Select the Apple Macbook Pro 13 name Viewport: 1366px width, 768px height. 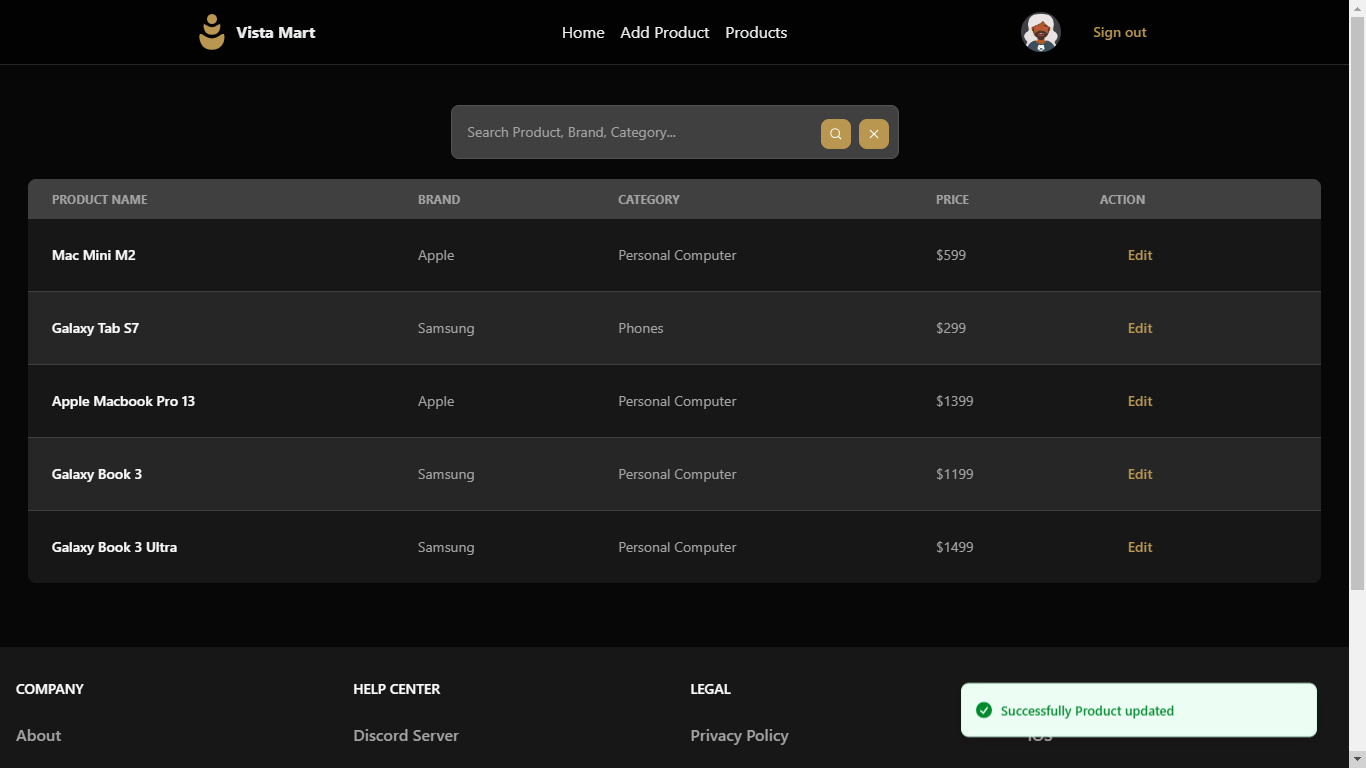(x=123, y=401)
